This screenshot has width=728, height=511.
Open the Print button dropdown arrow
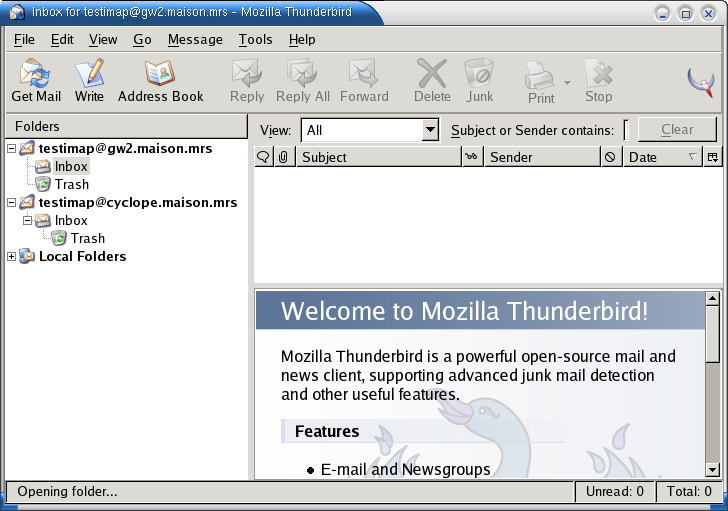(567, 83)
